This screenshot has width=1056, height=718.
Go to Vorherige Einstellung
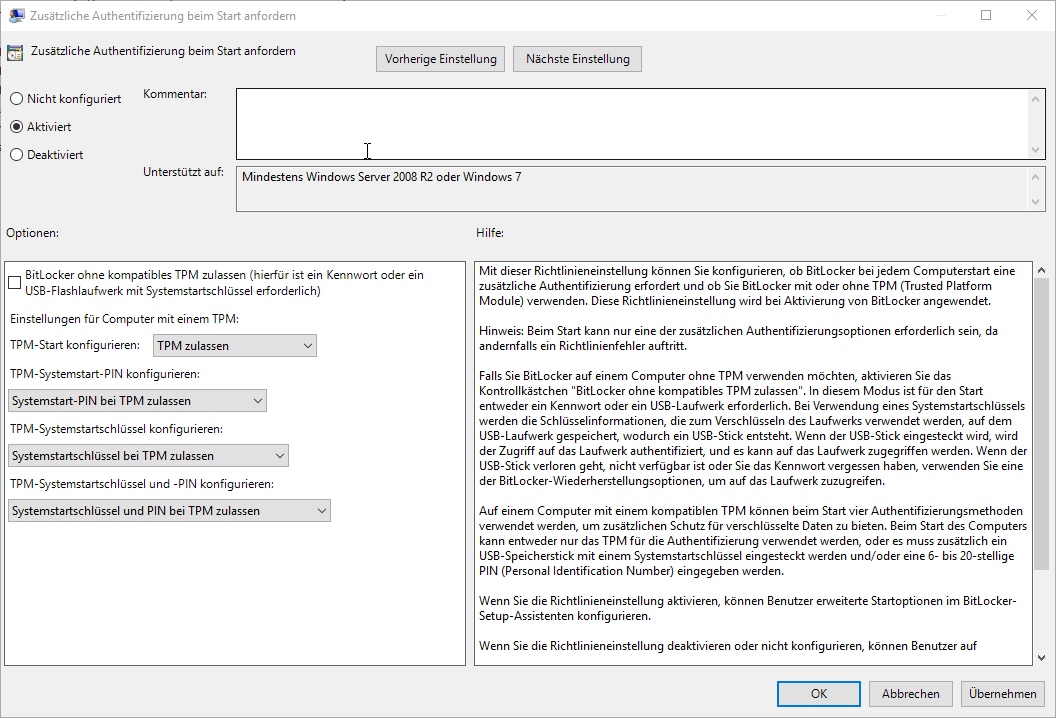pos(440,59)
